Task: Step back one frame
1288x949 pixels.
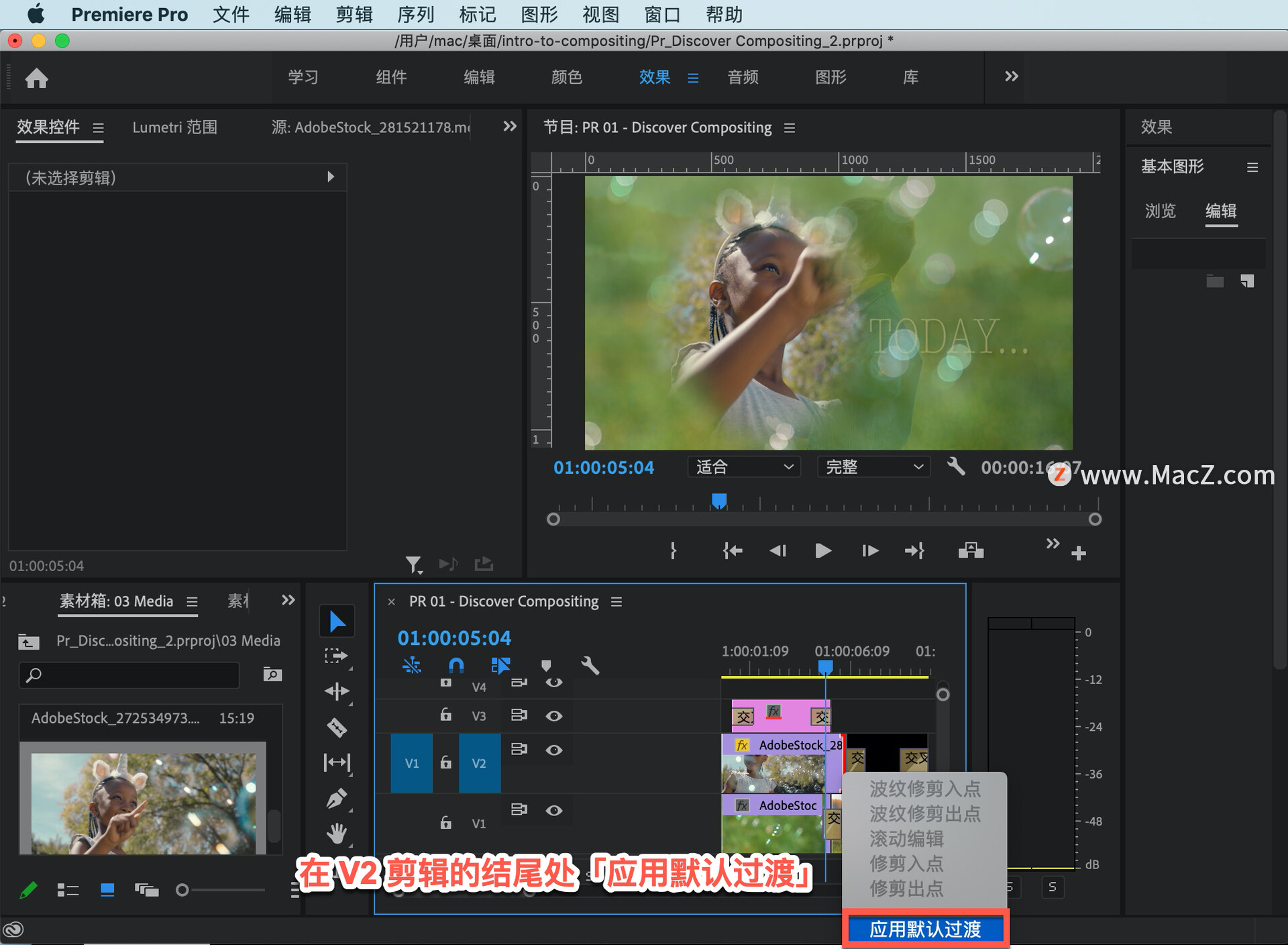Action: pos(777,551)
